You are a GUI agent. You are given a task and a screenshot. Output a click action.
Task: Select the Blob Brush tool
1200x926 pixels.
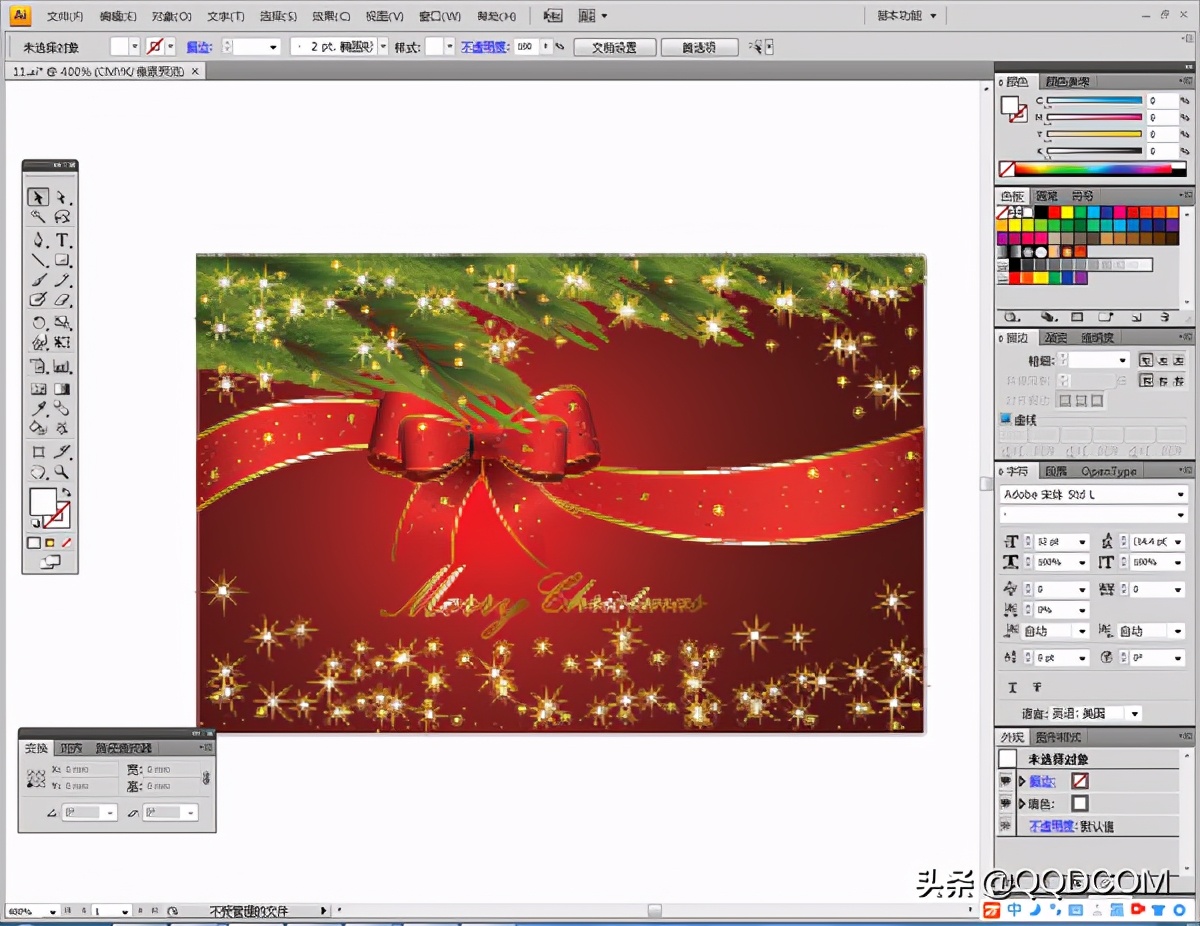[38, 300]
